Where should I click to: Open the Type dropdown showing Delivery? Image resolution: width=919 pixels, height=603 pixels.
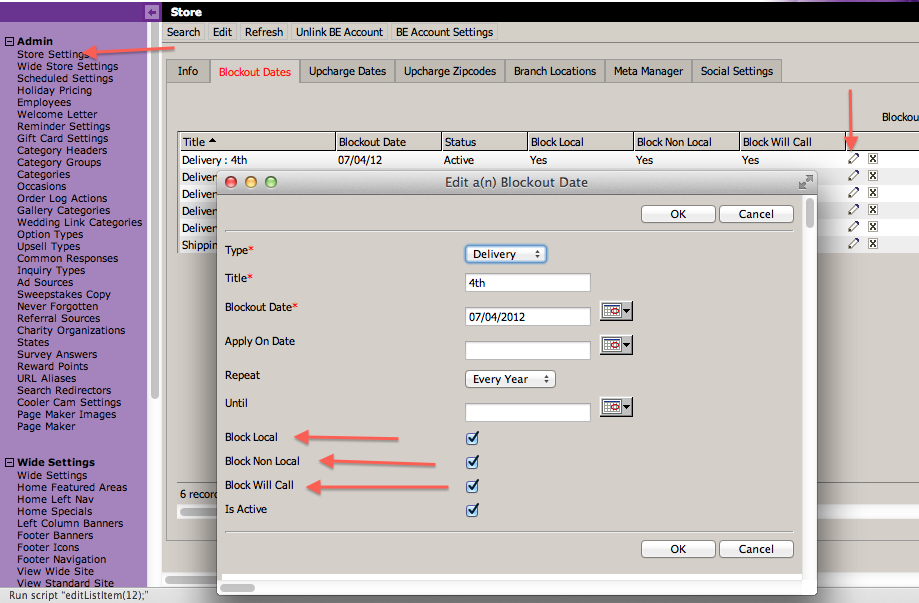[505, 254]
